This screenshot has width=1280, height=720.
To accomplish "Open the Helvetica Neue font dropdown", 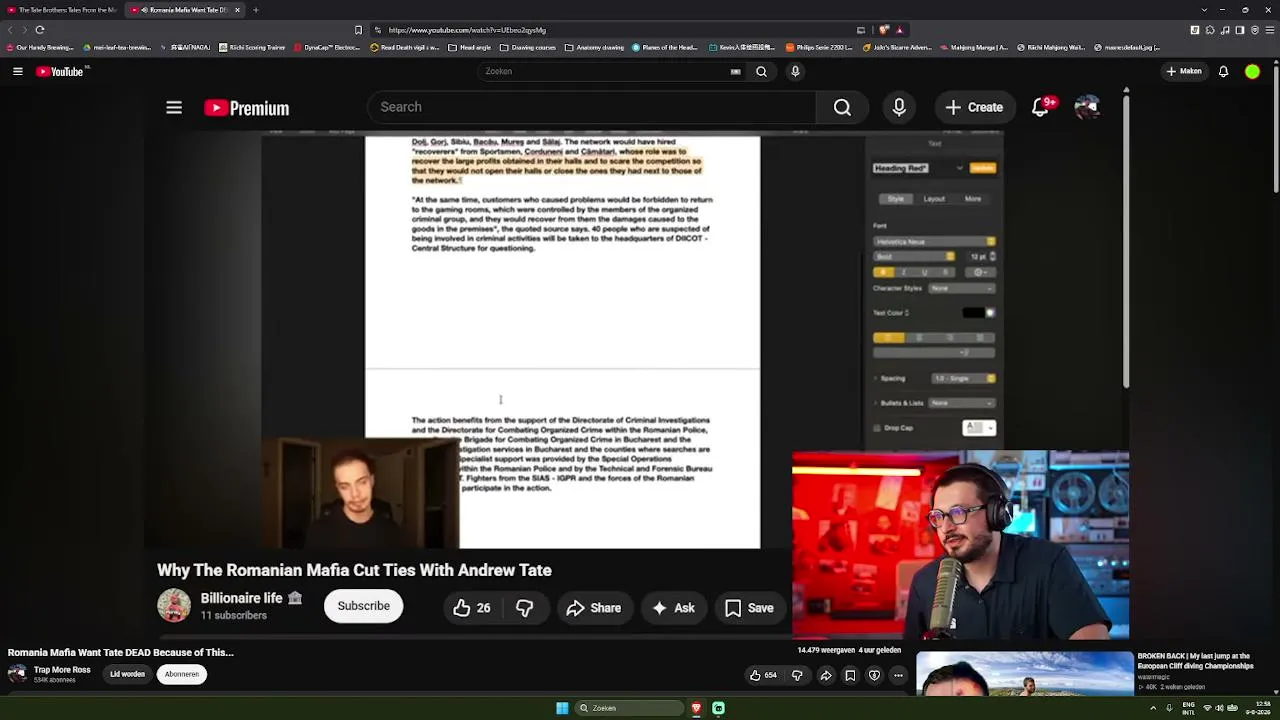I will point(934,242).
